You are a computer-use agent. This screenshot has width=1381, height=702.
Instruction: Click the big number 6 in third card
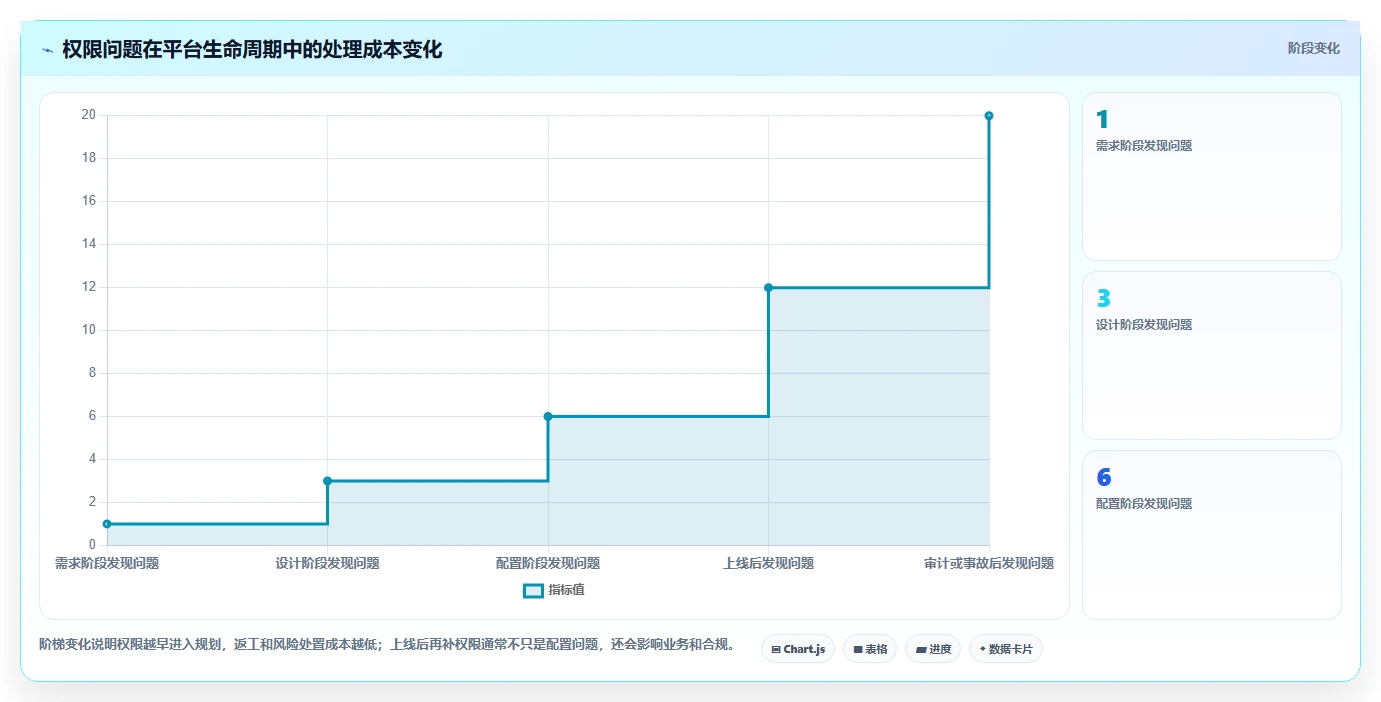1103,478
